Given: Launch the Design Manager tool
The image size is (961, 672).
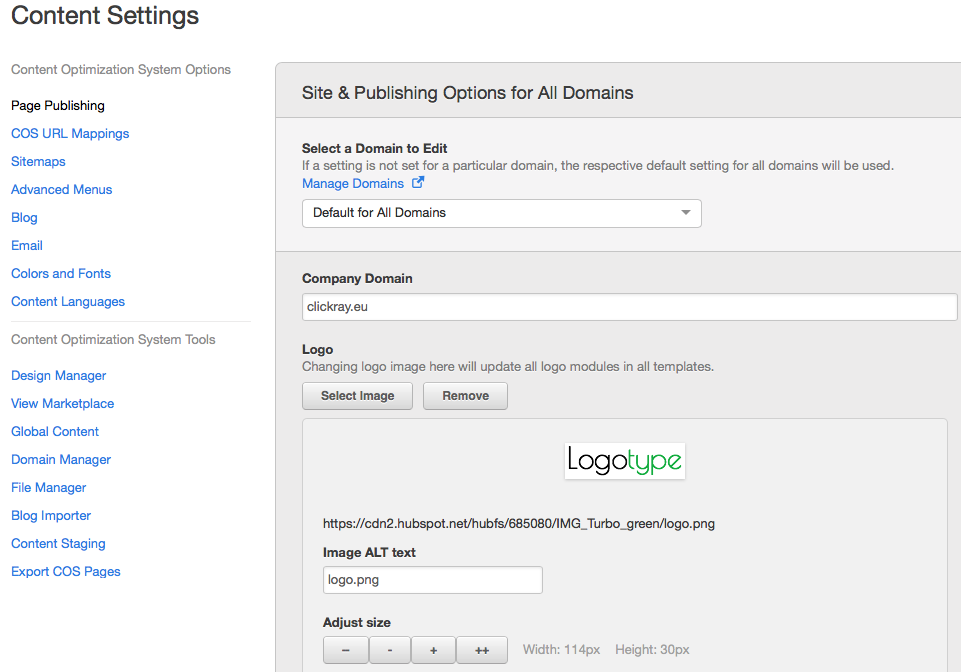Looking at the screenshot, I should coord(58,375).
